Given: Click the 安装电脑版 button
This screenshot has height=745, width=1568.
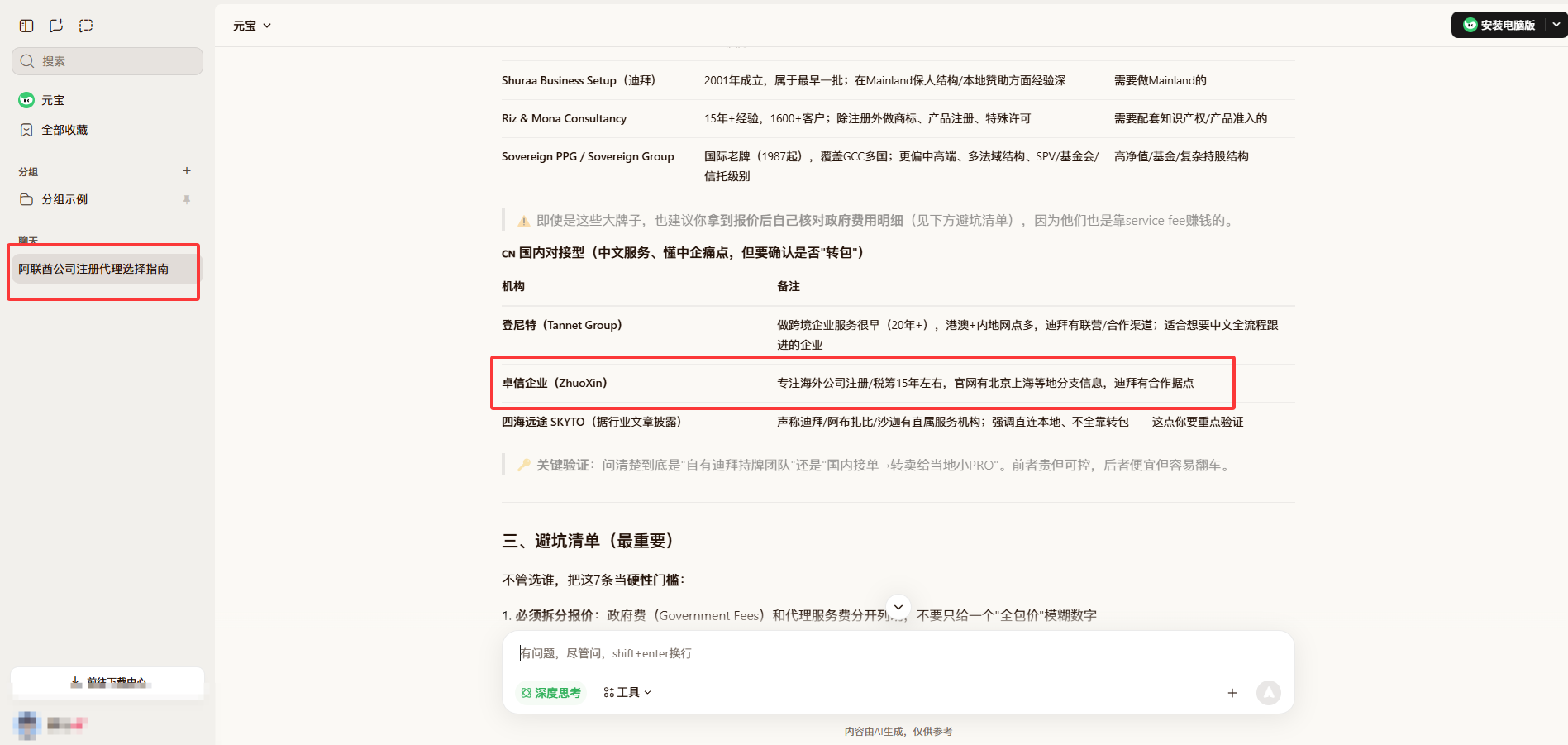Looking at the screenshot, I should [x=1499, y=25].
